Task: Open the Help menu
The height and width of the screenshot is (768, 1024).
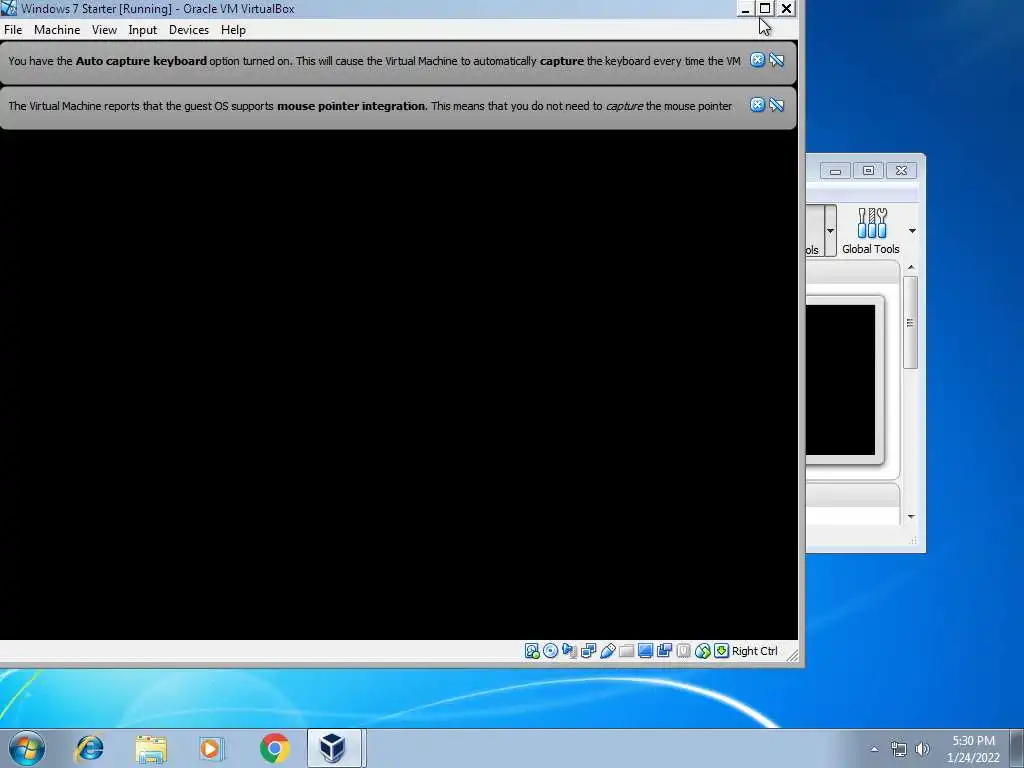Action: (233, 30)
